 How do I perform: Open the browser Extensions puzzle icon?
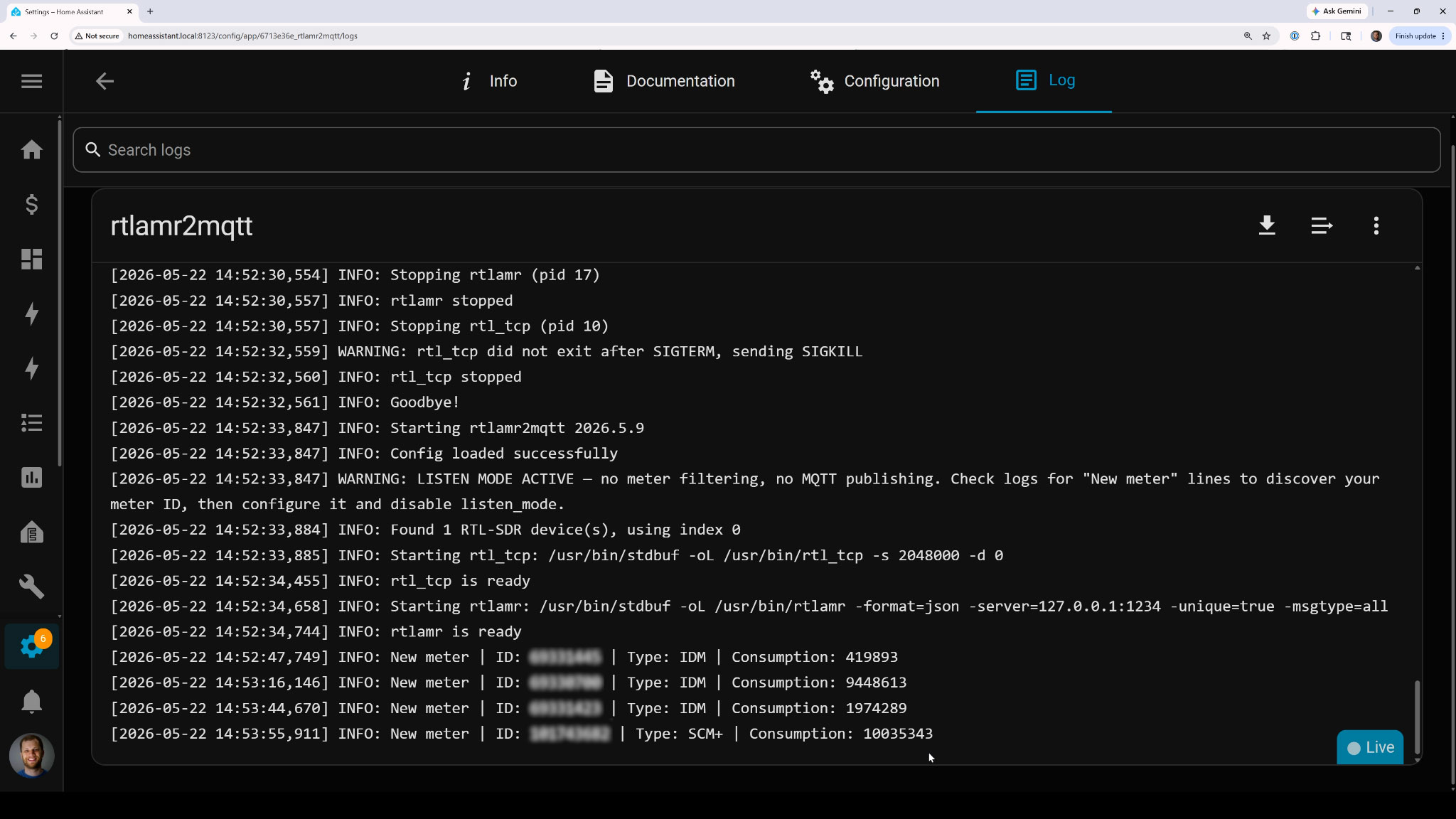pos(1315,36)
